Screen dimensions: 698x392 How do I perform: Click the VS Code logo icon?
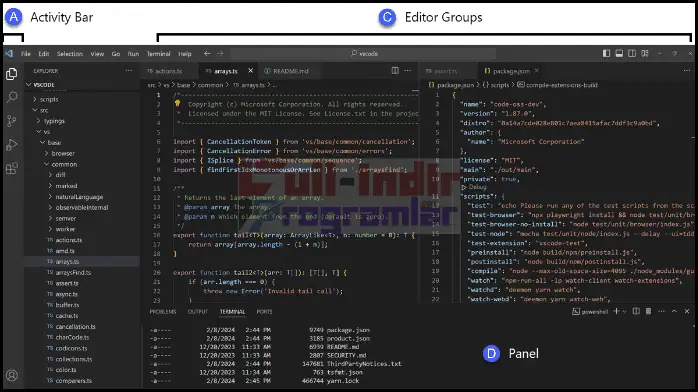click(9, 53)
